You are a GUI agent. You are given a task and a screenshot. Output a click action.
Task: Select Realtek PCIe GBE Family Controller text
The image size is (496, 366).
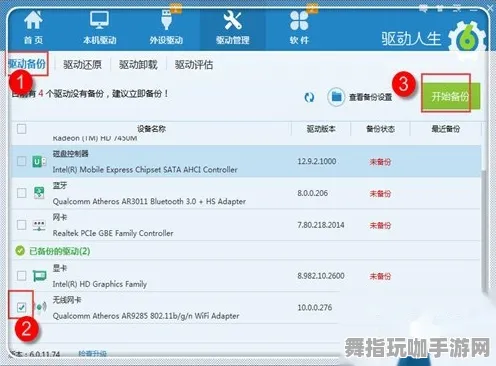coord(113,233)
